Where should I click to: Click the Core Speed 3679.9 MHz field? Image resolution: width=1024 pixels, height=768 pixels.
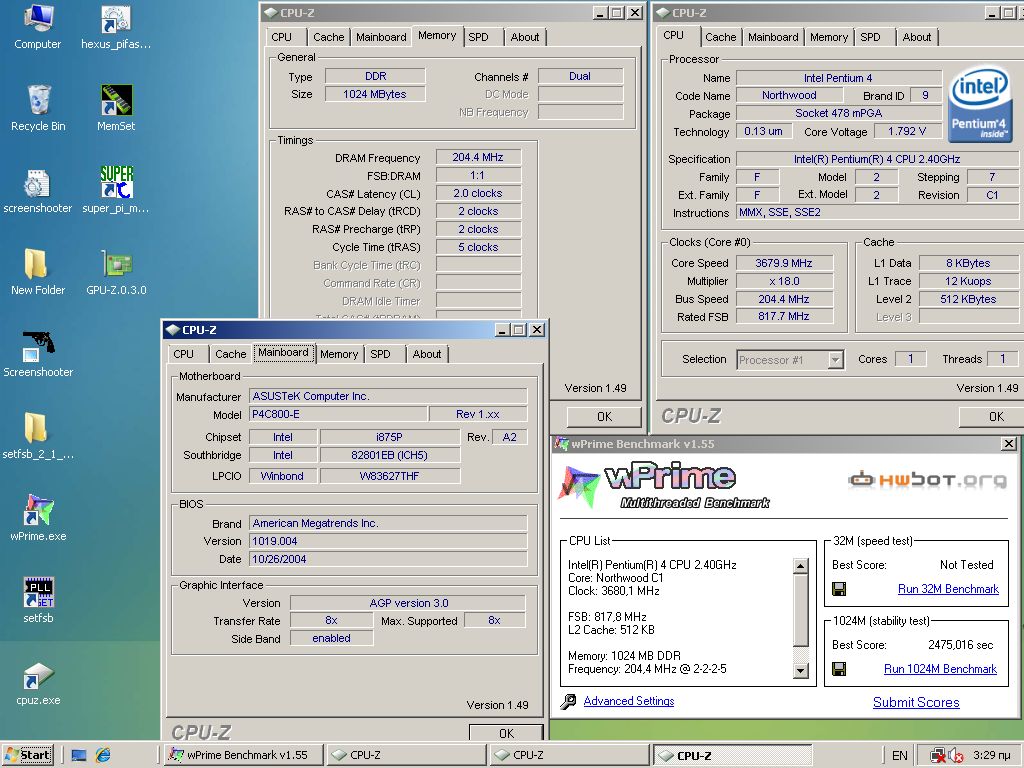pos(784,263)
